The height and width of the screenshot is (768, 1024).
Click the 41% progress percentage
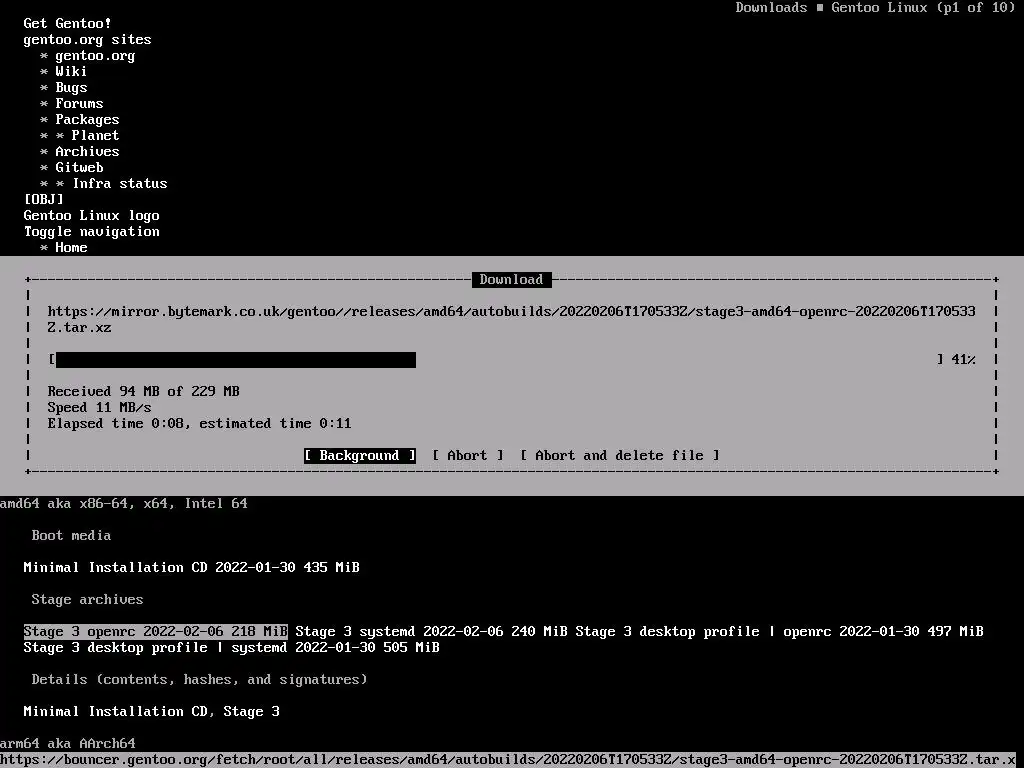963,359
